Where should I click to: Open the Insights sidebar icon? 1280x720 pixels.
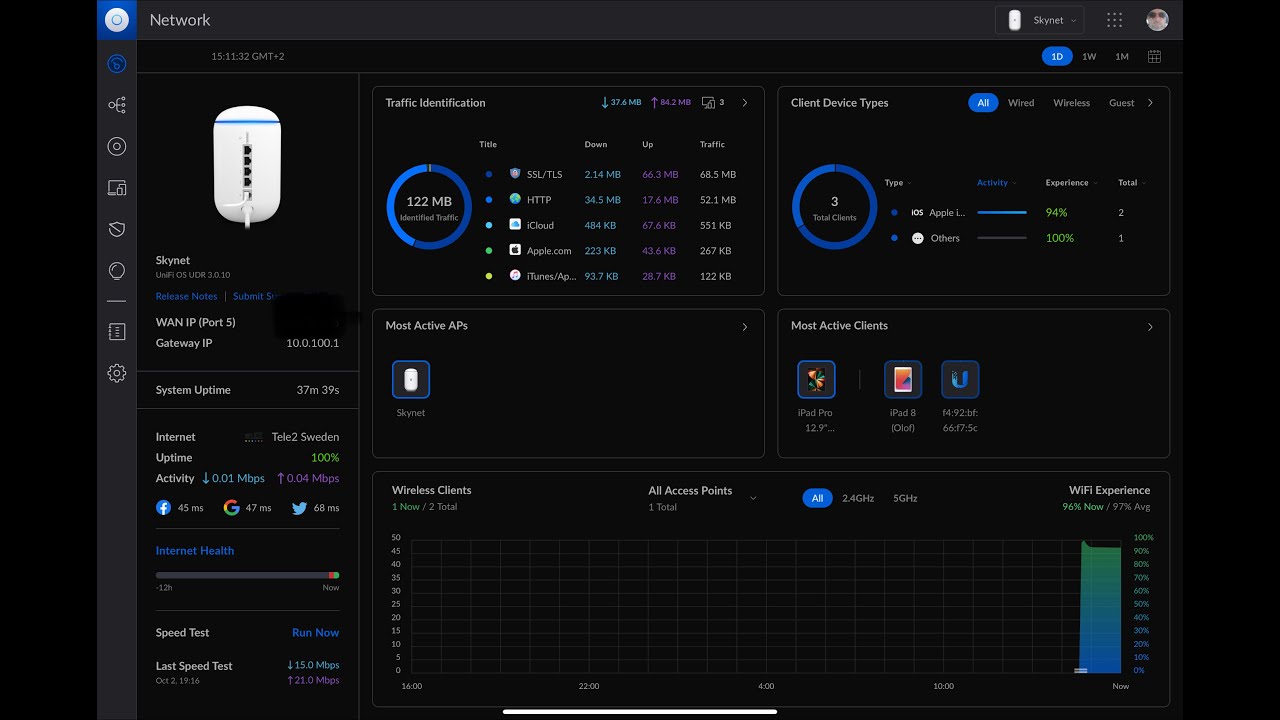click(x=117, y=270)
